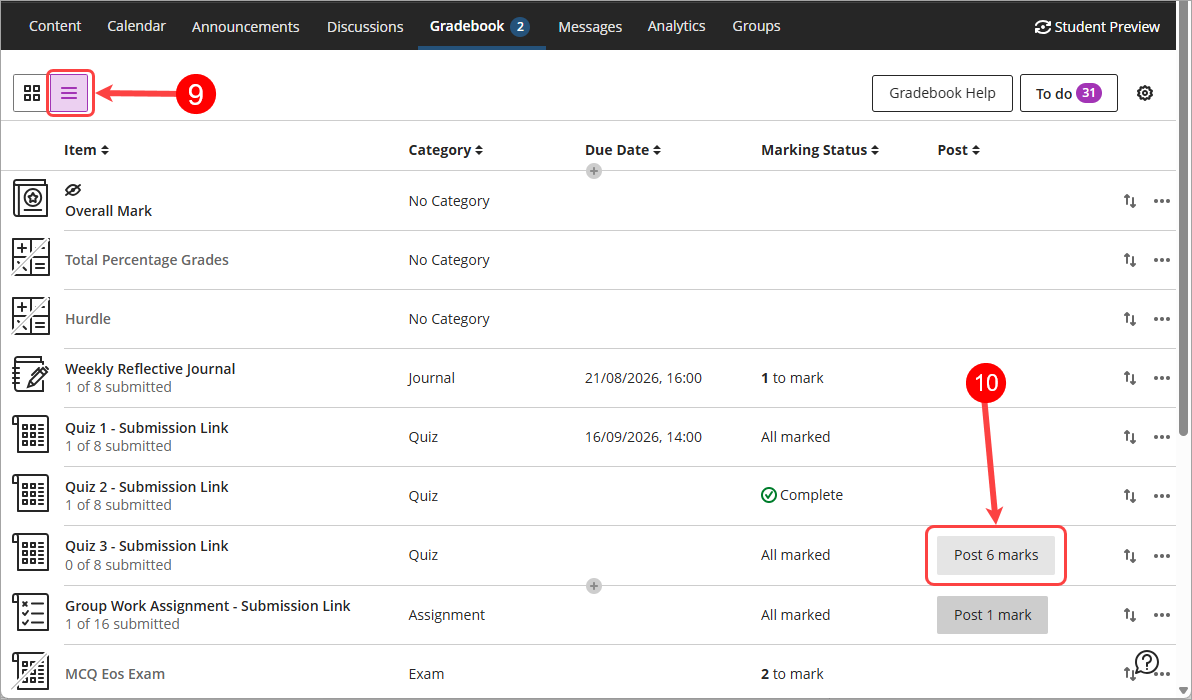
Task: Reorder Weekly Reflective Journal row
Action: (1130, 378)
